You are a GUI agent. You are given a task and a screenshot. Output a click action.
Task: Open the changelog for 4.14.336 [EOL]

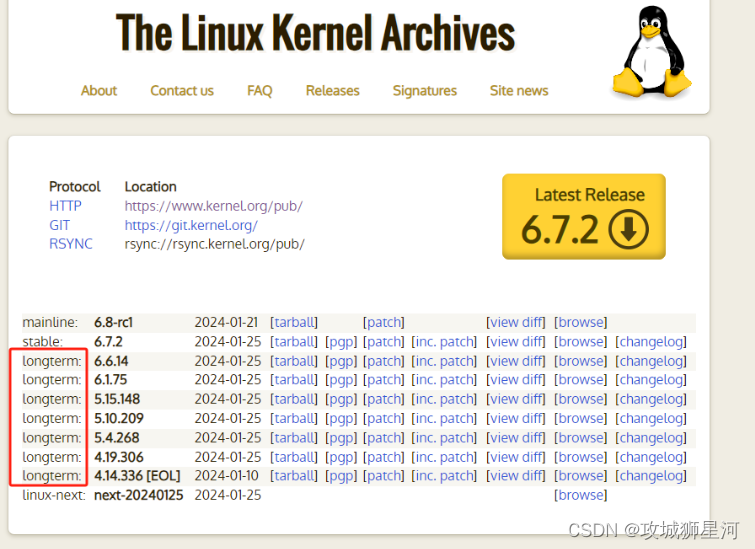651,476
